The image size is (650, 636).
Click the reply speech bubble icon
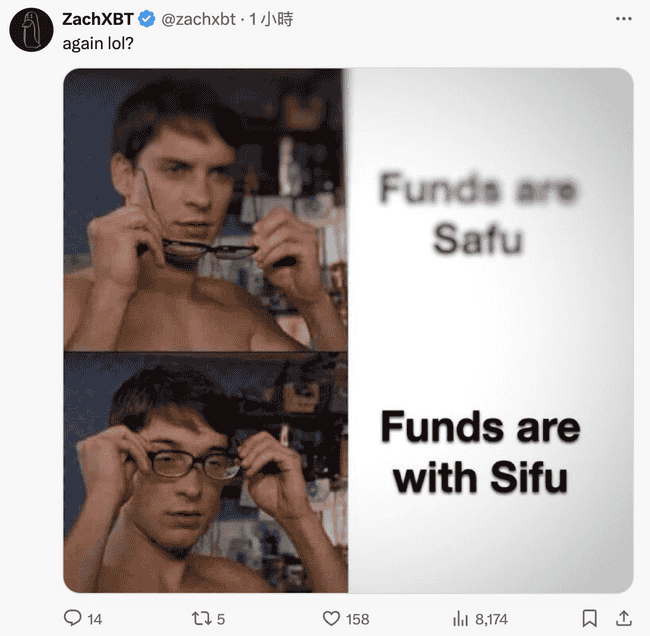tap(73, 618)
